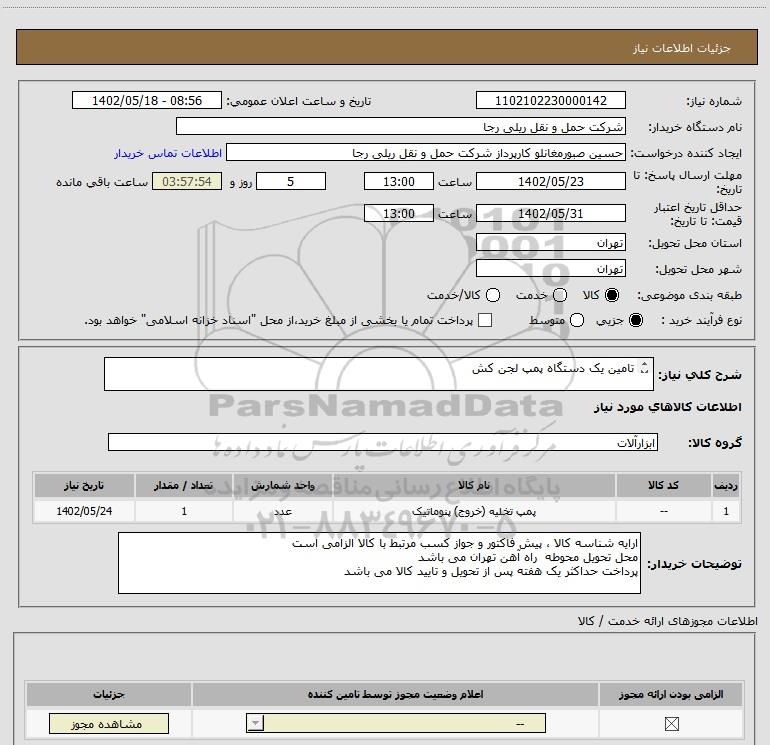Viewport: 770px width, 745px height.
Task: Click the response deadline time 13:00 field
Action: (399, 181)
